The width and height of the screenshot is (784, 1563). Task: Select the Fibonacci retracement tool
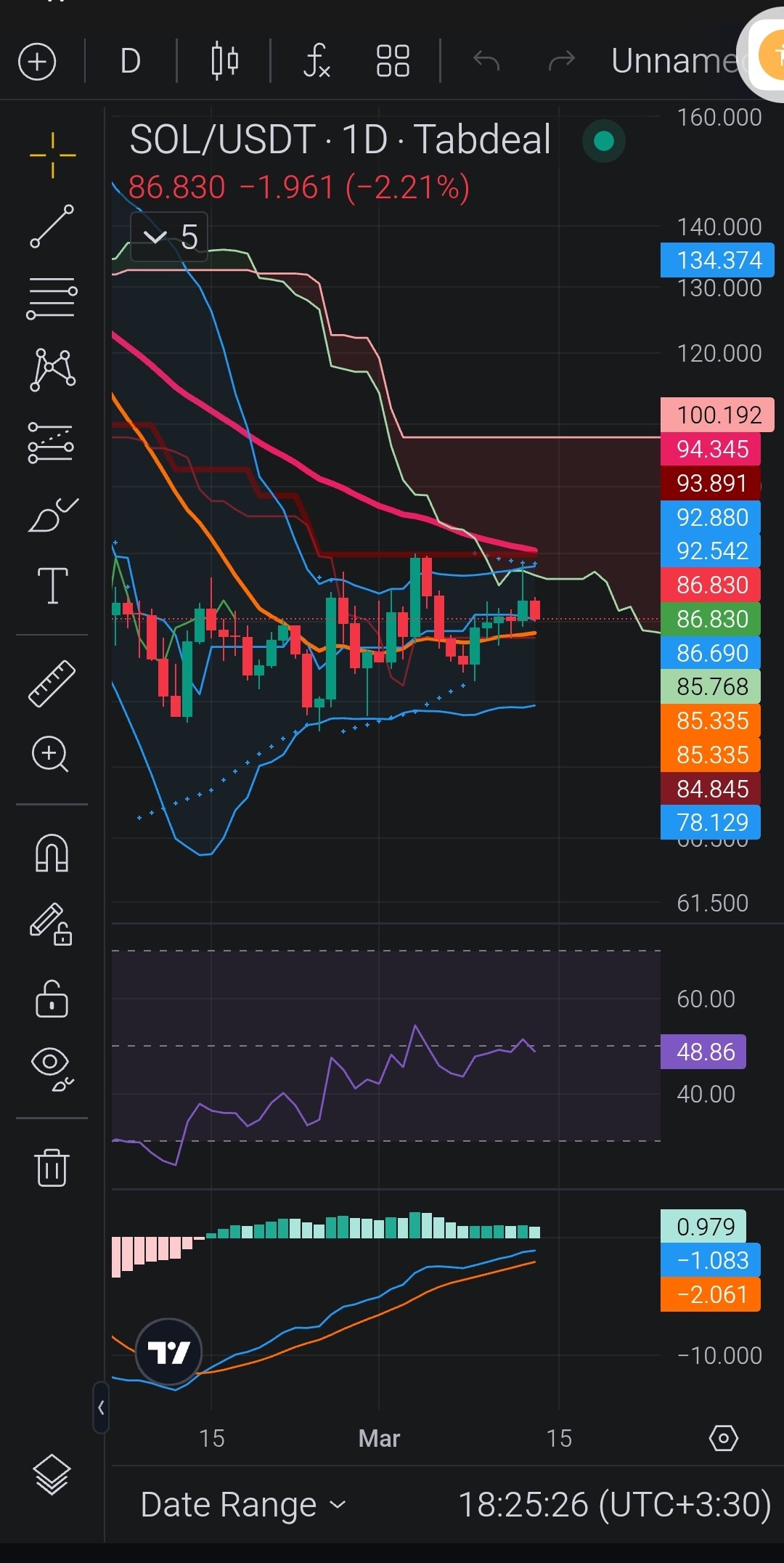[52, 298]
